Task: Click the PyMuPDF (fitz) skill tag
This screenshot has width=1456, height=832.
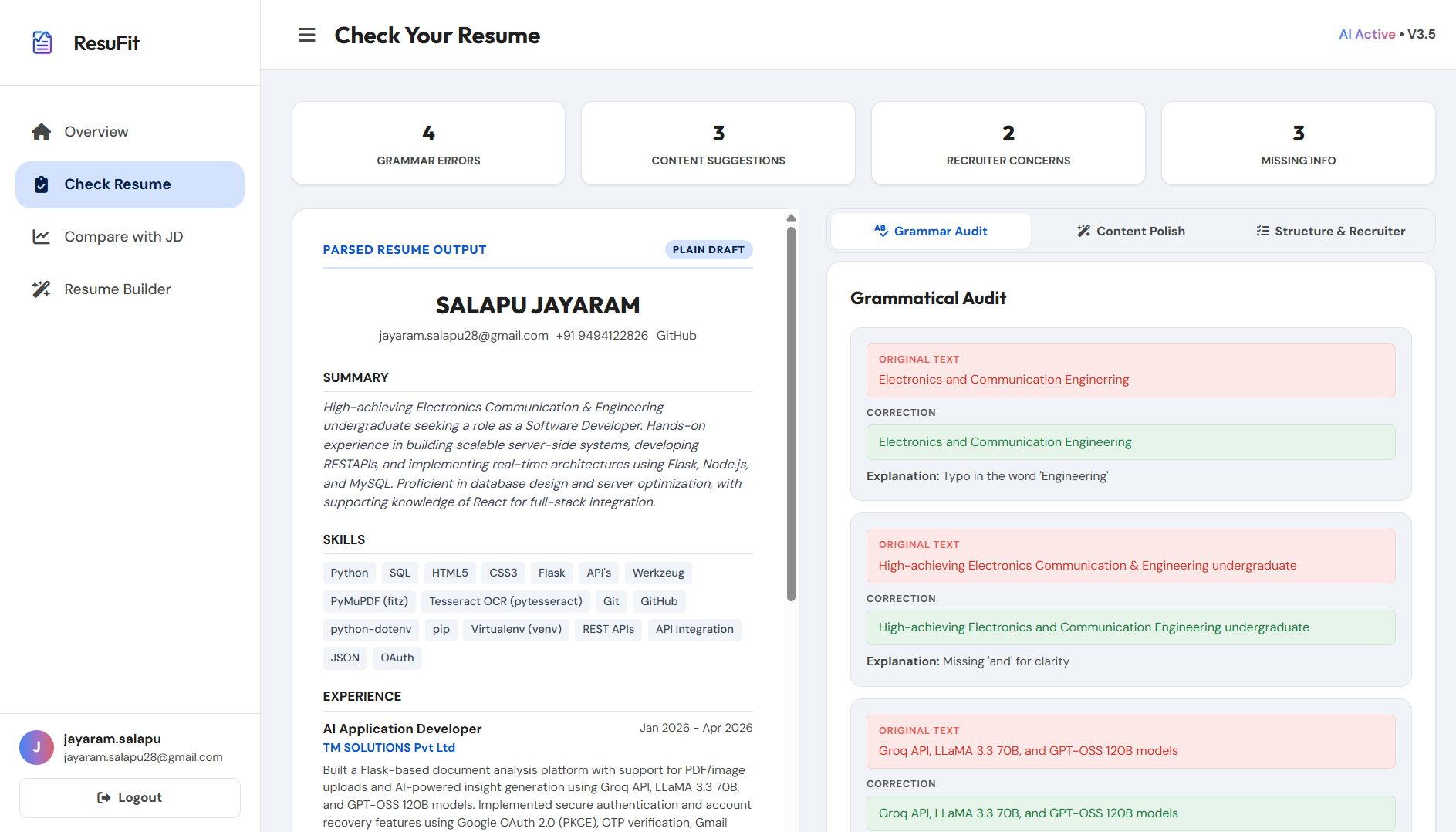Action: coord(370,601)
